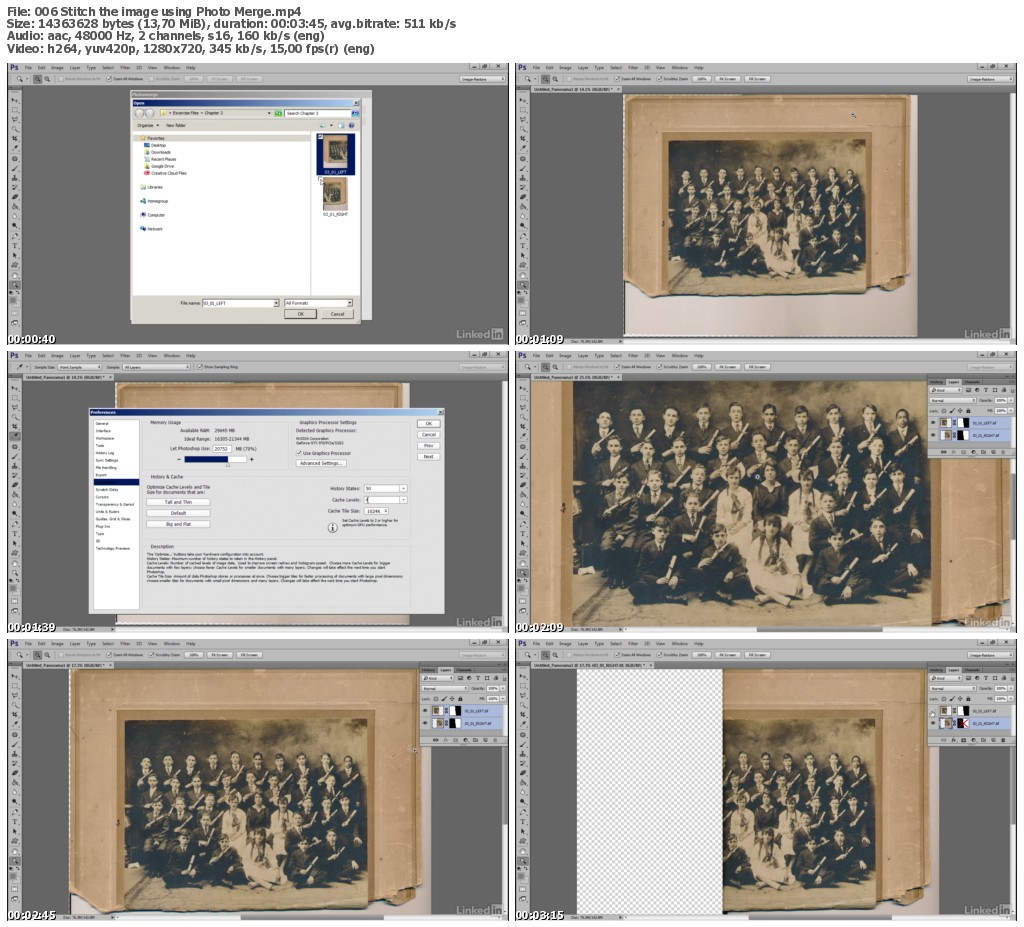1024x927 pixels.
Task: Click Big and Flat button in Preferences
Action: [178, 524]
